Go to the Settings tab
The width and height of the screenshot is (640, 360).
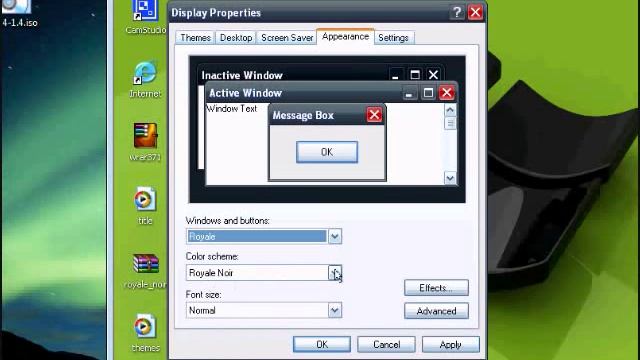393,38
